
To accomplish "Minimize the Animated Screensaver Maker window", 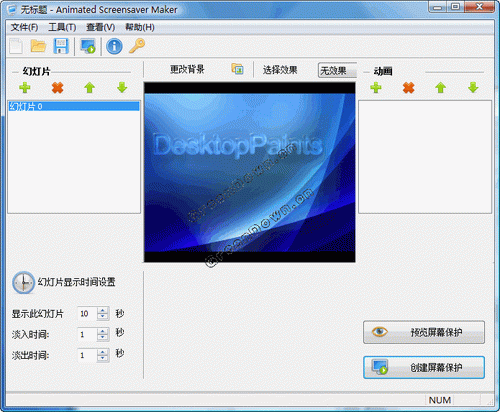I will pyautogui.click(x=438, y=7).
